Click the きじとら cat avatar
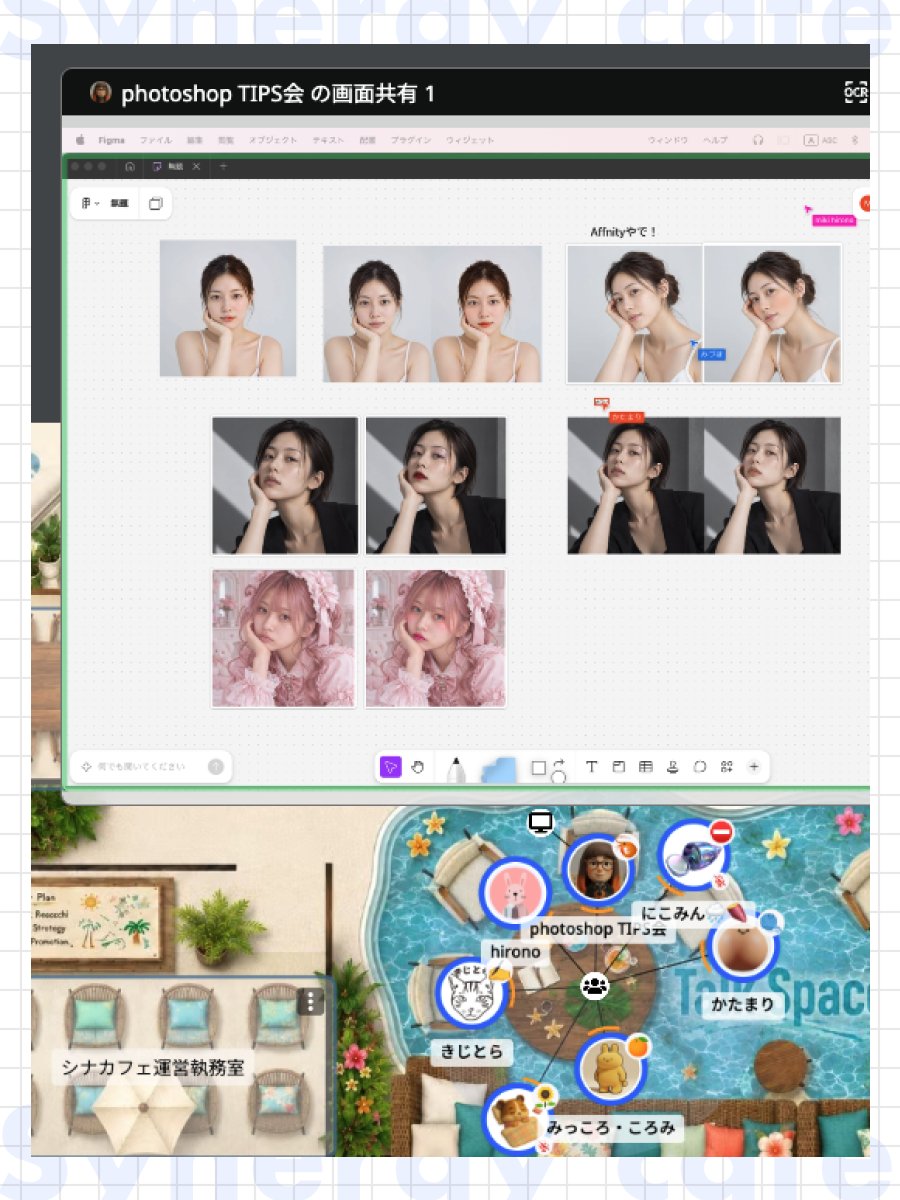Image resolution: width=900 pixels, height=1200 pixels. point(471,994)
